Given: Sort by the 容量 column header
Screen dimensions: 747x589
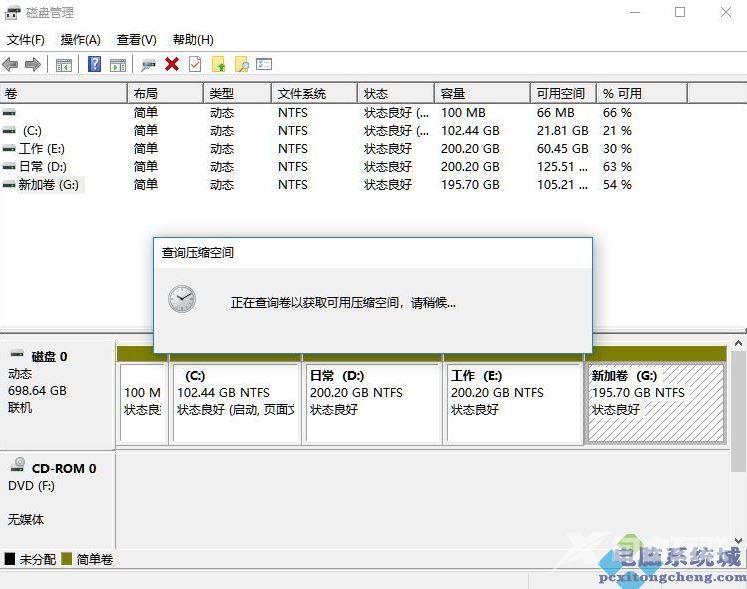Looking at the screenshot, I should point(482,93).
